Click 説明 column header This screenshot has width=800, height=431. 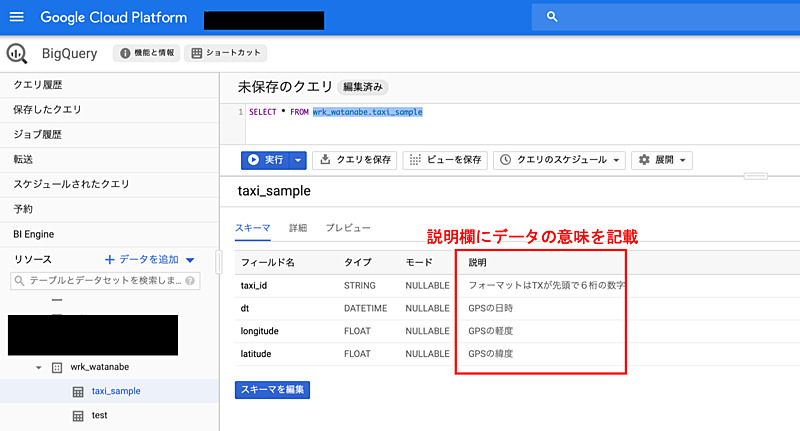coord(478,263)
